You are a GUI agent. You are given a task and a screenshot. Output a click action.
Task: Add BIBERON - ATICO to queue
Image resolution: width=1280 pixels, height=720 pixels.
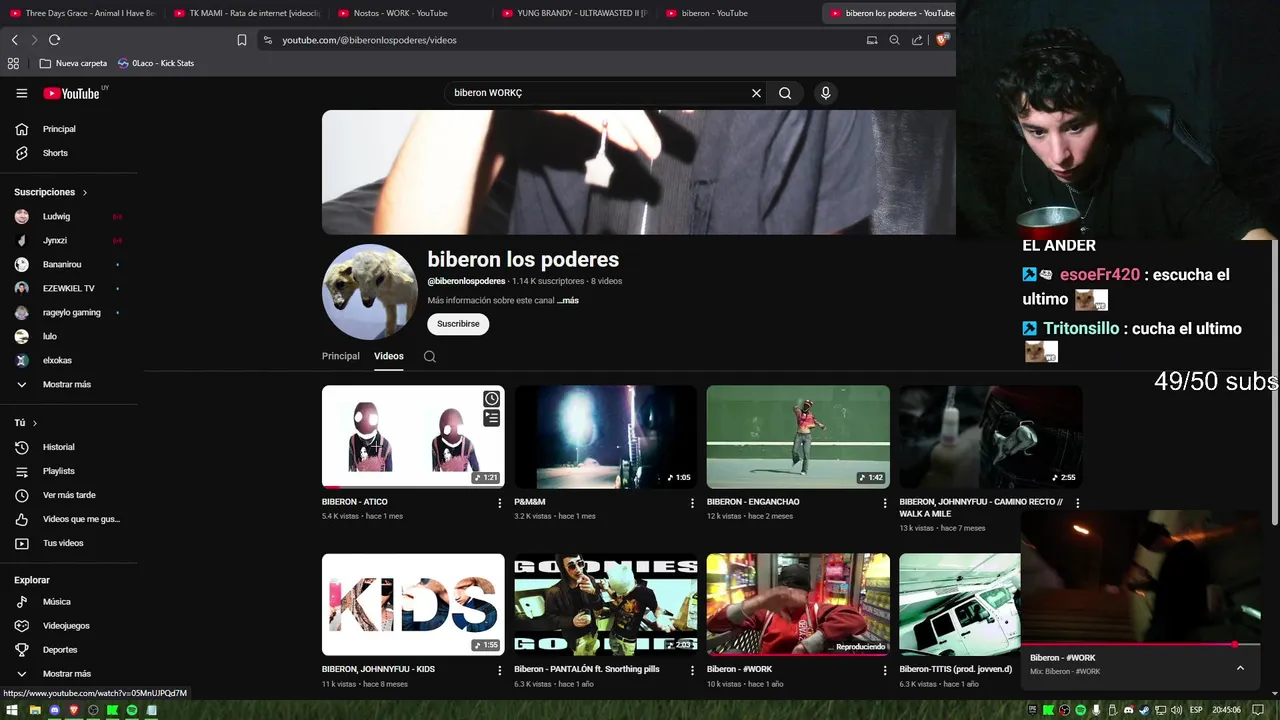tap(492, 418)
